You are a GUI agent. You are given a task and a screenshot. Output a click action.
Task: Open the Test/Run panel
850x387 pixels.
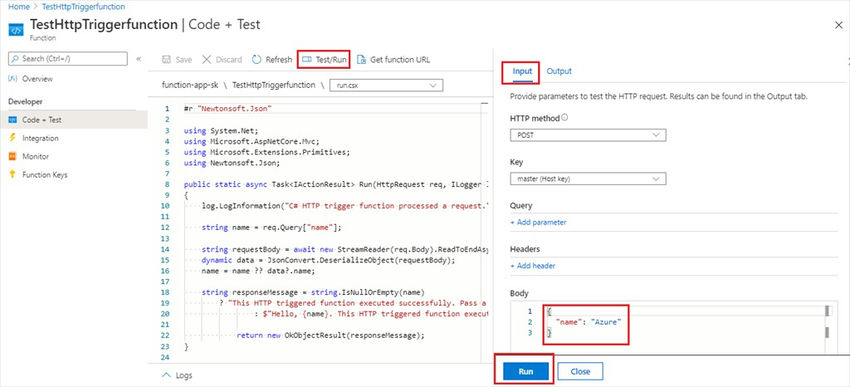[x=324, y=60]
